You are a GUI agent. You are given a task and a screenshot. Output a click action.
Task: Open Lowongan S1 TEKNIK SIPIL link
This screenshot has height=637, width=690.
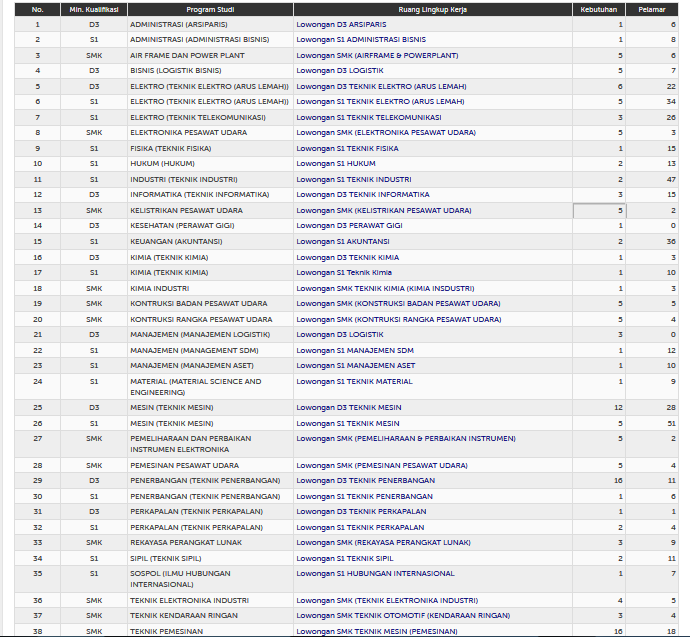(x=345, y=559)
